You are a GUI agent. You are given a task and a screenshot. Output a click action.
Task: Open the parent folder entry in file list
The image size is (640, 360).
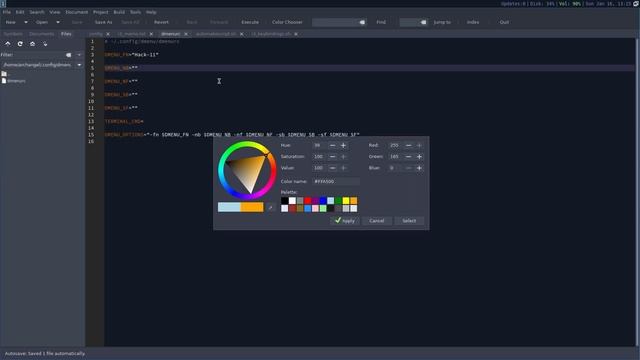coord(5,74)
